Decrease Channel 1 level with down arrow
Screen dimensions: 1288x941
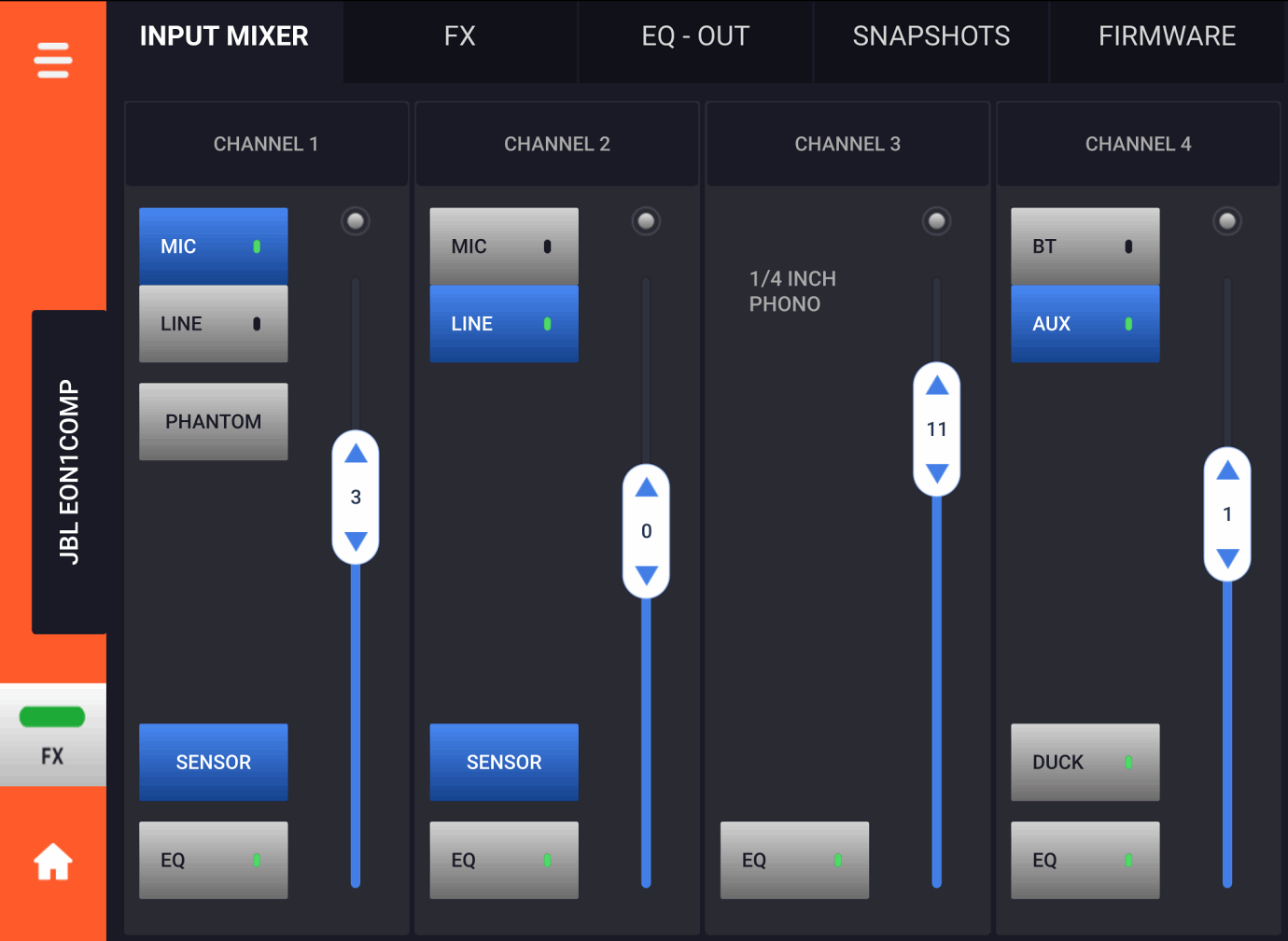pos(356,541)
